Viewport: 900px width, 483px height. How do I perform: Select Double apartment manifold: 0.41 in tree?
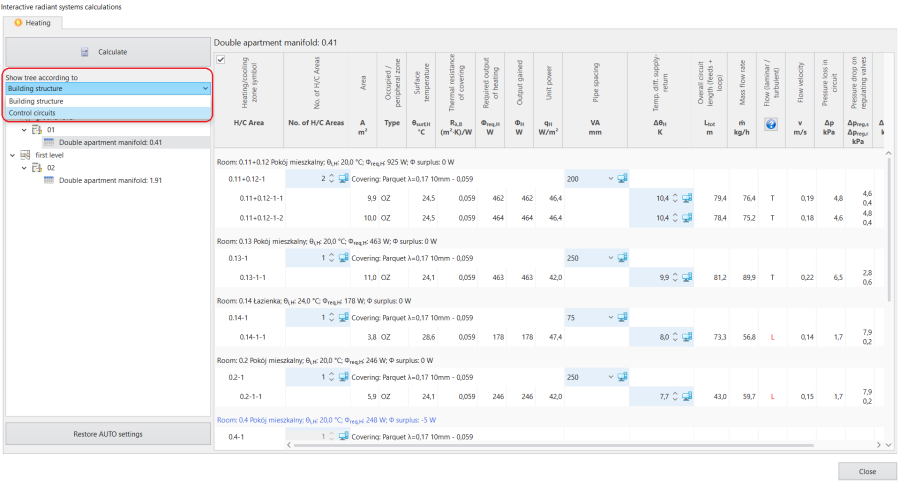pos(110,142)
